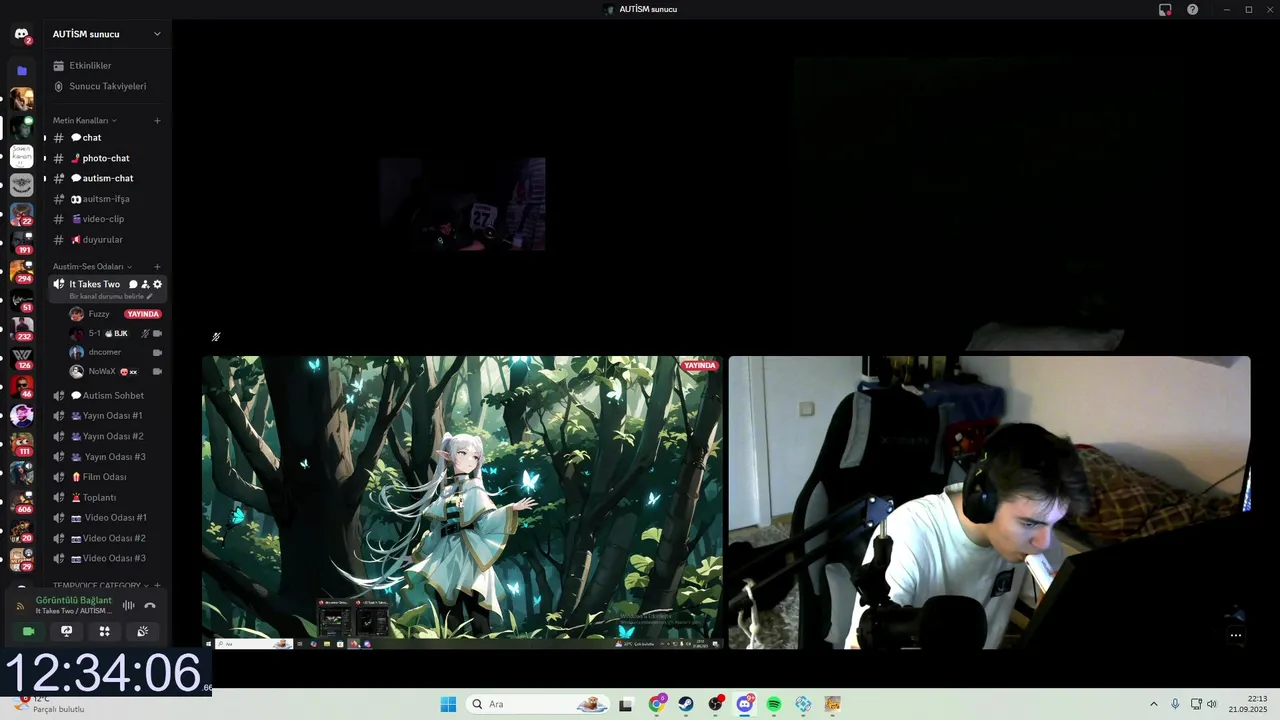Disconnect from voice call

150,605
